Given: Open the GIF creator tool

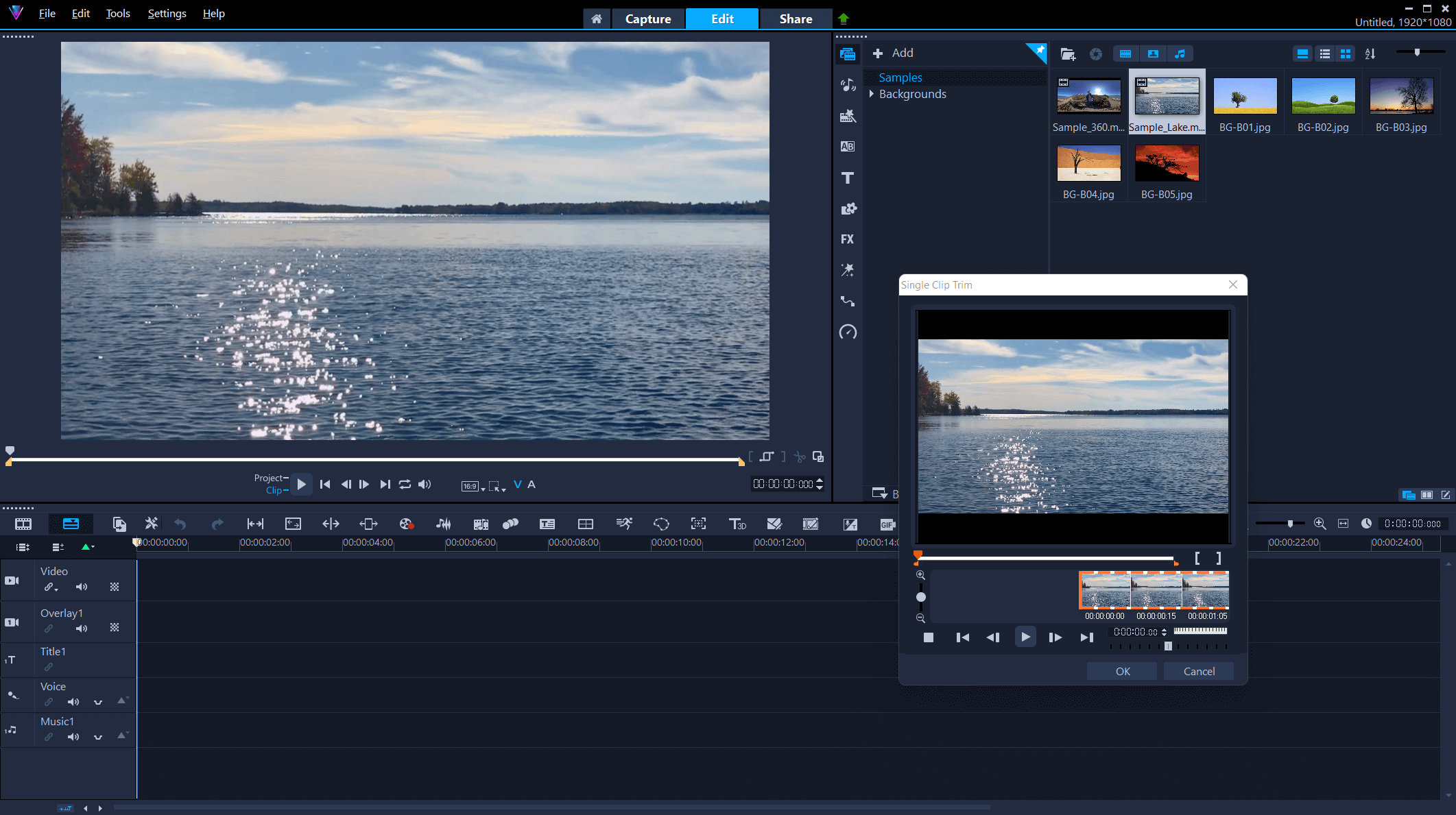Looking at the screenshot, I should [887, 524].
